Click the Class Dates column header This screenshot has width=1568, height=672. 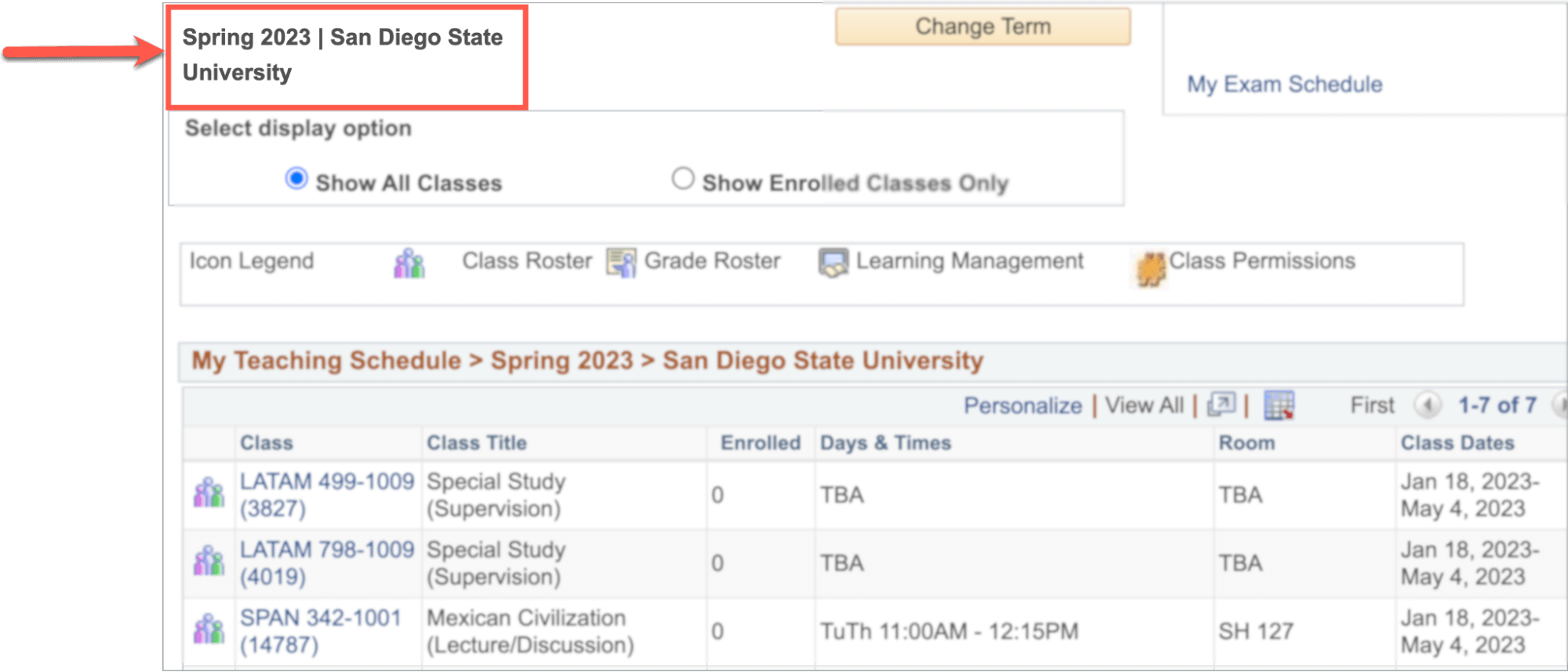pyautogui.click(x=1457, y=443)
